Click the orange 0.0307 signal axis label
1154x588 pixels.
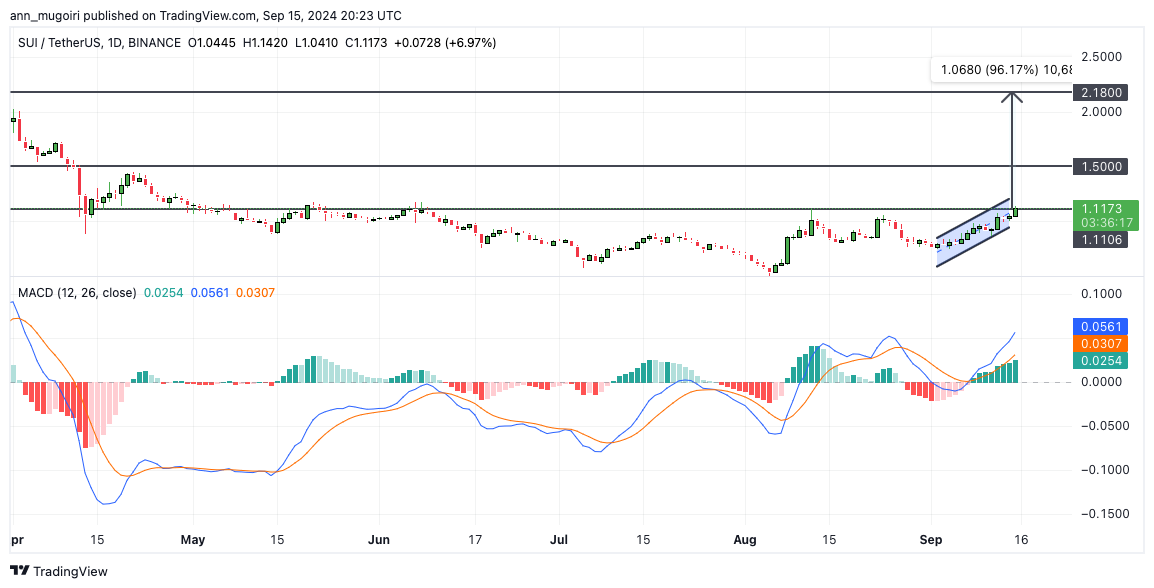tap(1100, 343)
